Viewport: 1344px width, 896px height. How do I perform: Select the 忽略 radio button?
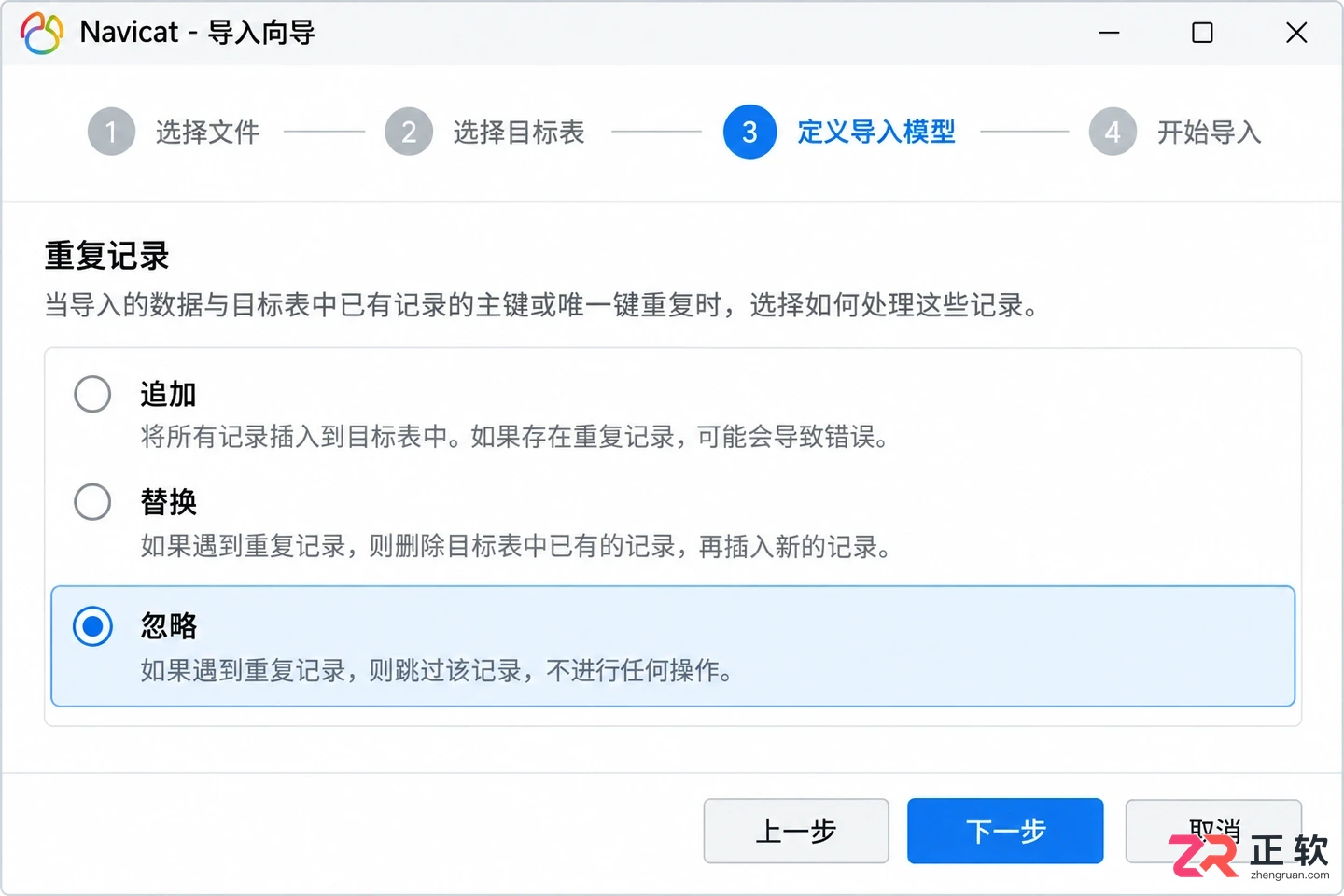click(92, 626)
